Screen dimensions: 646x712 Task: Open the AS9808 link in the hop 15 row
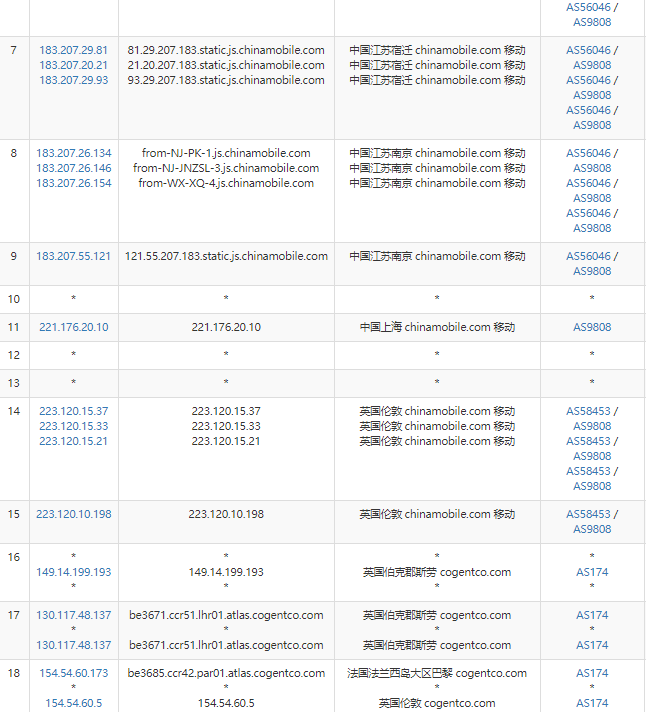[x=592, y=529]
